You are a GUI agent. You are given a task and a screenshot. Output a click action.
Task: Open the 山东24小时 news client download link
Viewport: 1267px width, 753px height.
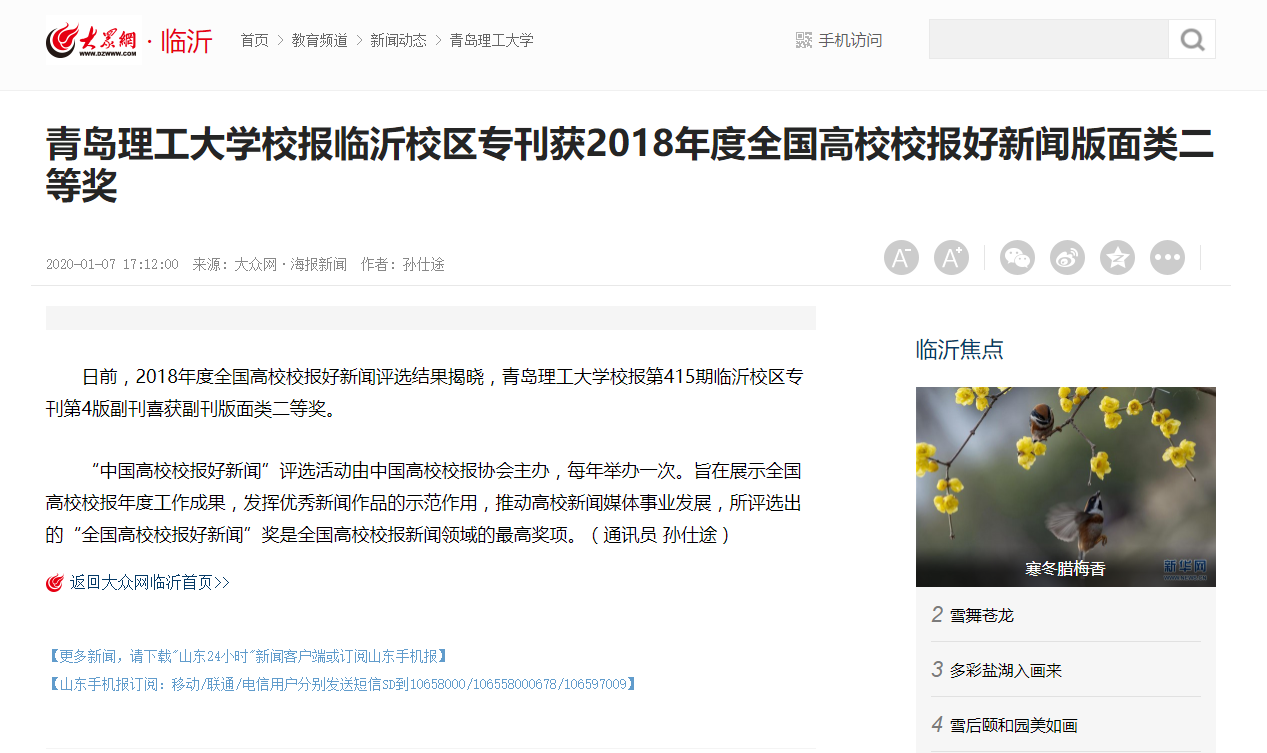tap(247, 656)
